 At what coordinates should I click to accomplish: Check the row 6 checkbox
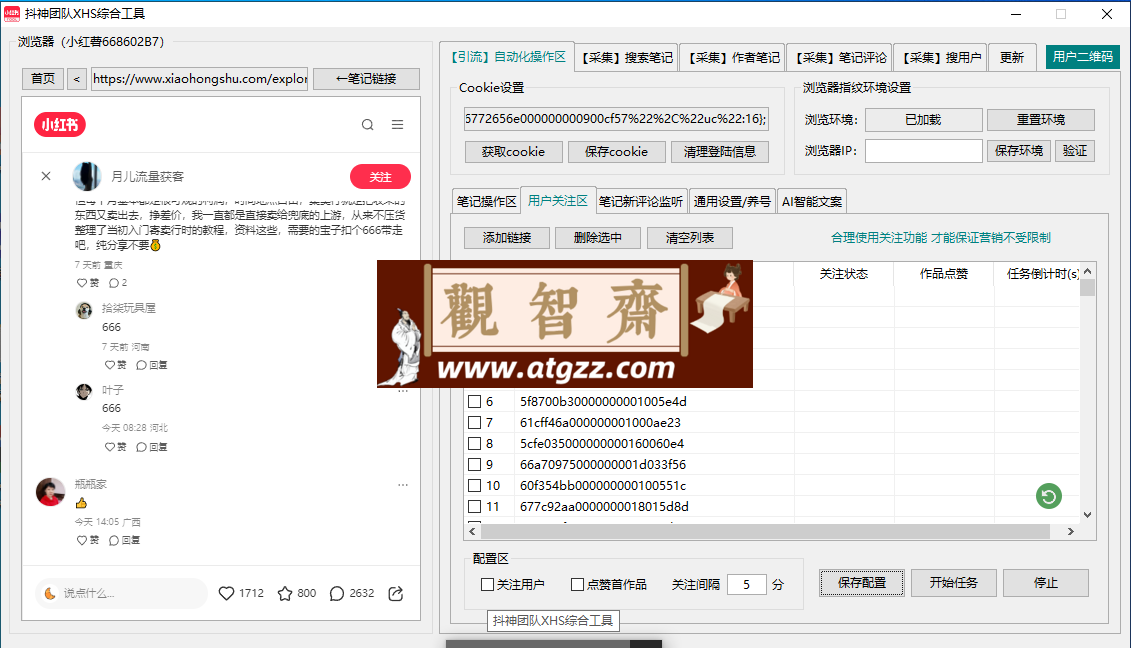(x=475, y=401)
